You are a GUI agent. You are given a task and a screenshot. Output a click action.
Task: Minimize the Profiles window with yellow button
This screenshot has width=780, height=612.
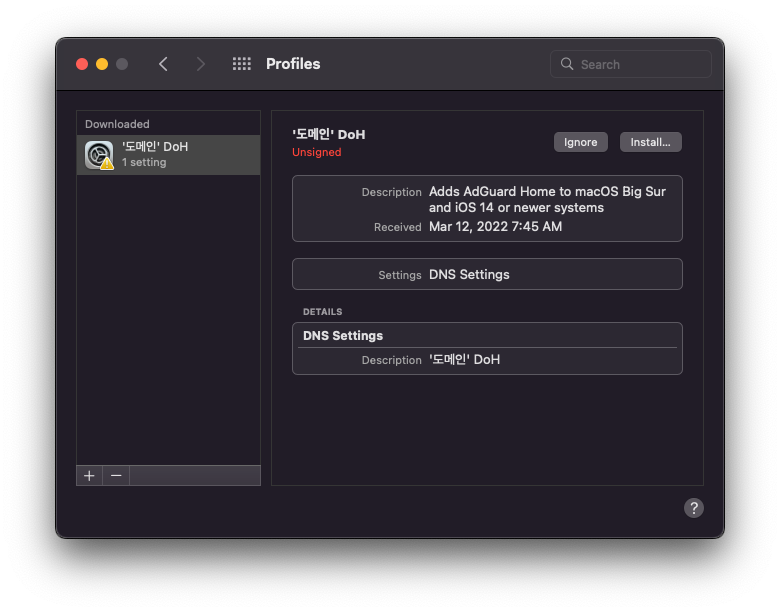102,64
